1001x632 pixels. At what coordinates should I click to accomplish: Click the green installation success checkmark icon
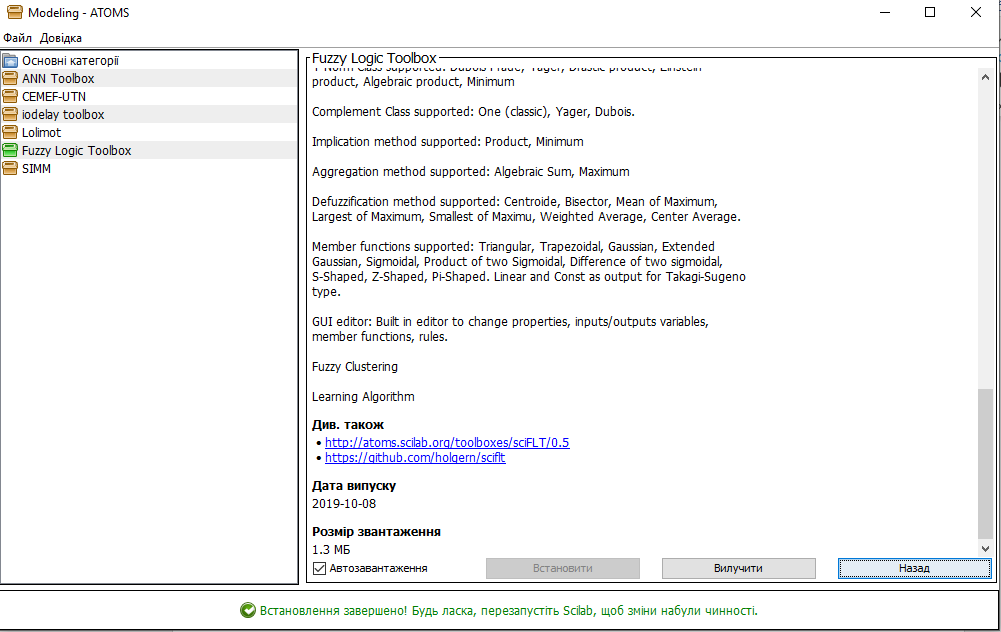click(248, 610)
